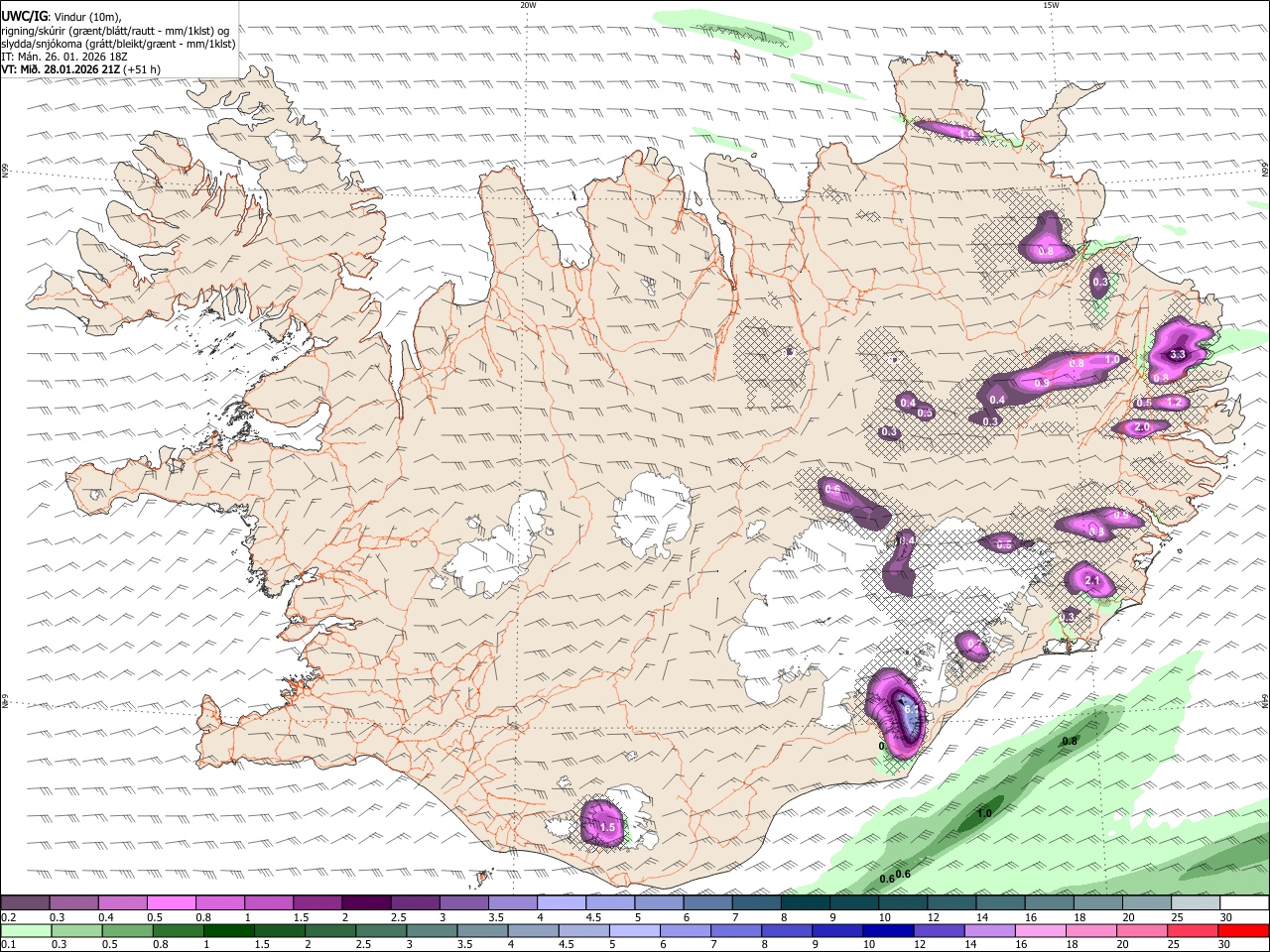Image resolution: width=1270 pixels, height=952 pixels.
Task: Click the light pink 16 rain legend swatch
Action: tap(1039, 930)
